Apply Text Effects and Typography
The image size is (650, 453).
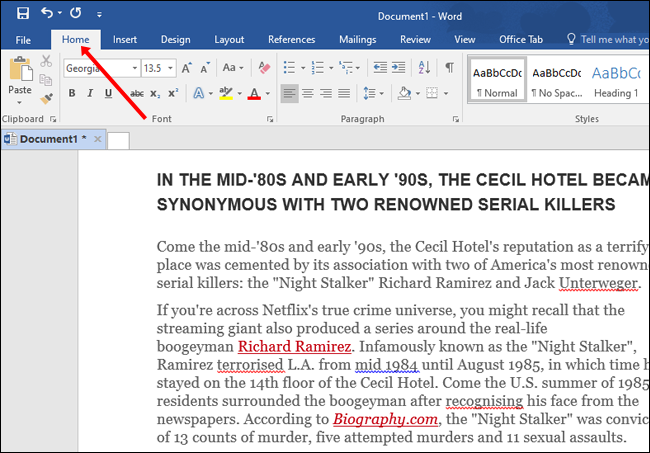[x=199, y=93]
